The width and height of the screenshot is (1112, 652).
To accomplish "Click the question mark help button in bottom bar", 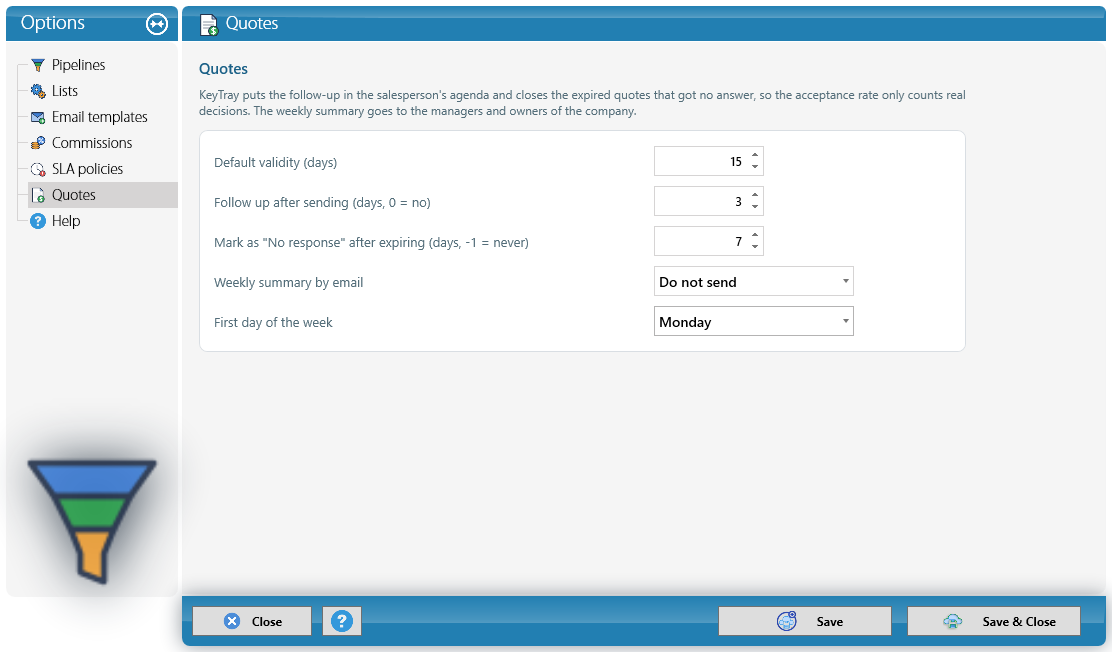I will click(x=342, y=621).
